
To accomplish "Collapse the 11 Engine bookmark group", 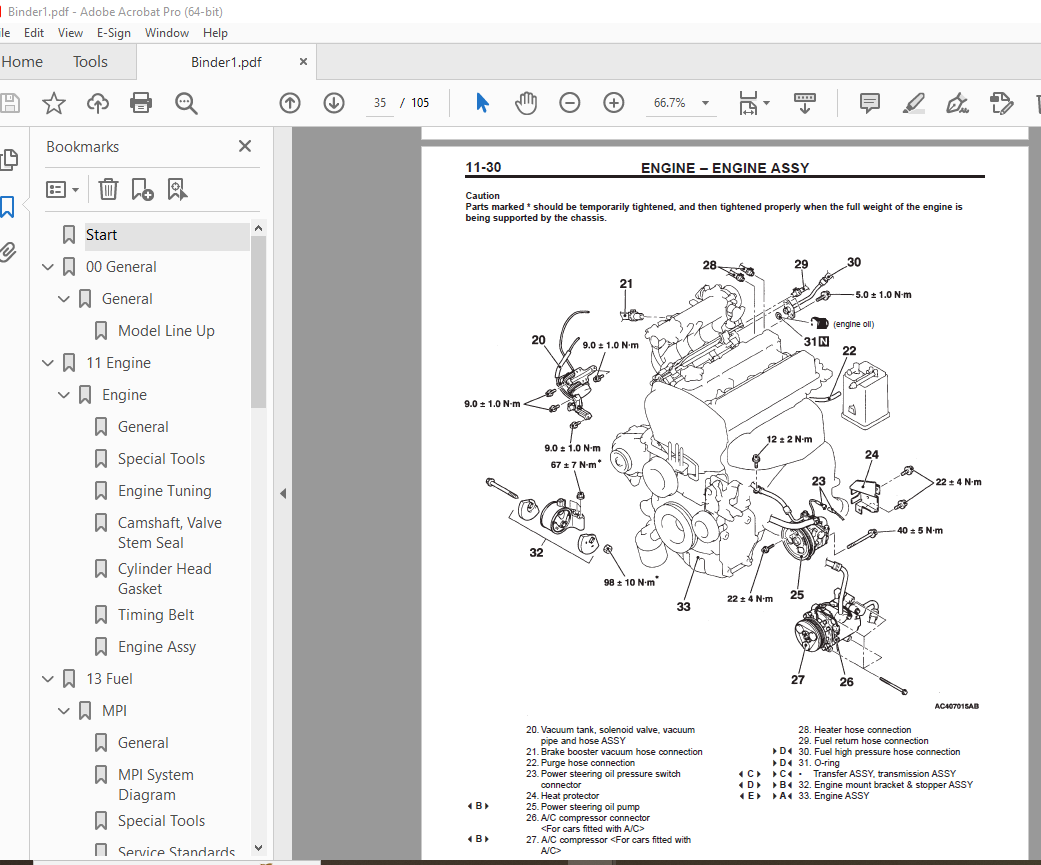I will pos(48,363).
